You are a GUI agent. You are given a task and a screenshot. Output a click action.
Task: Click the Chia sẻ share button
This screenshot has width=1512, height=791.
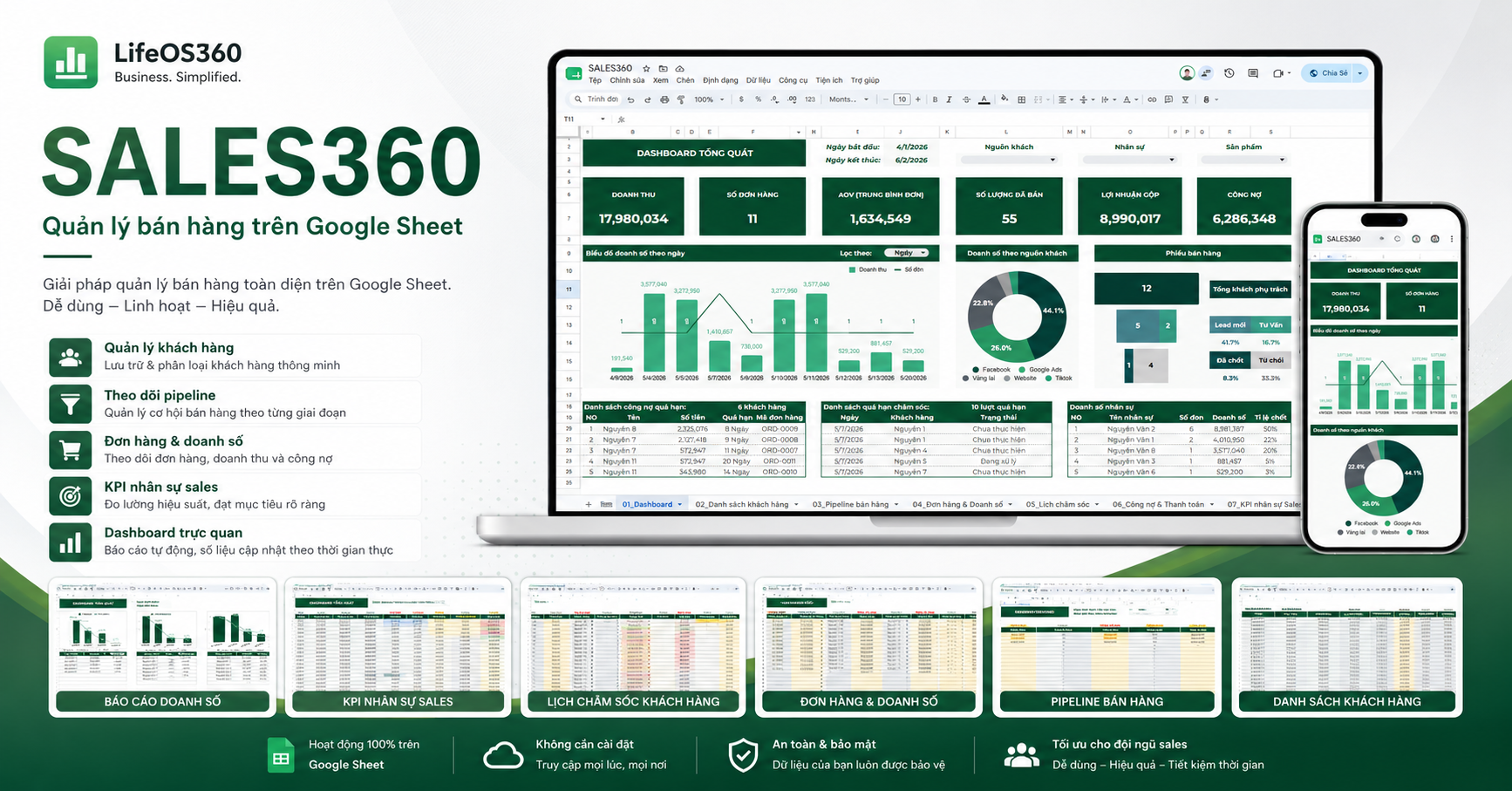1328,73
